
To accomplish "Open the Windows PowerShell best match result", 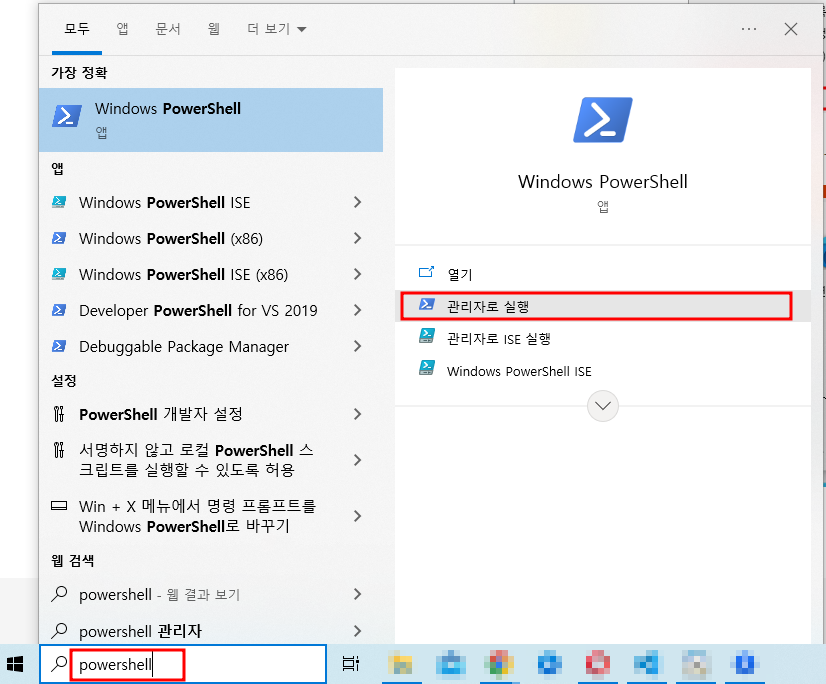I will pyautogui.click(x=211, y=120).
